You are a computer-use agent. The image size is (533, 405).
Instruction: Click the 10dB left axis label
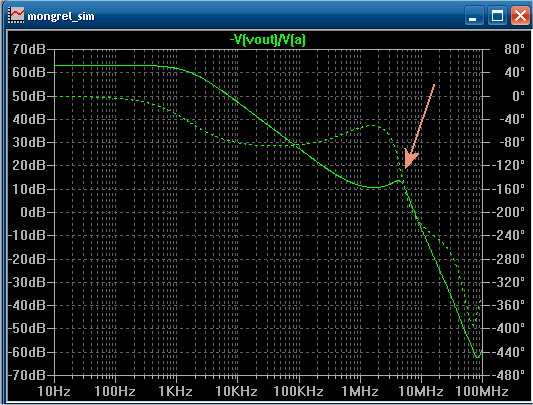(x=29, y=189)
